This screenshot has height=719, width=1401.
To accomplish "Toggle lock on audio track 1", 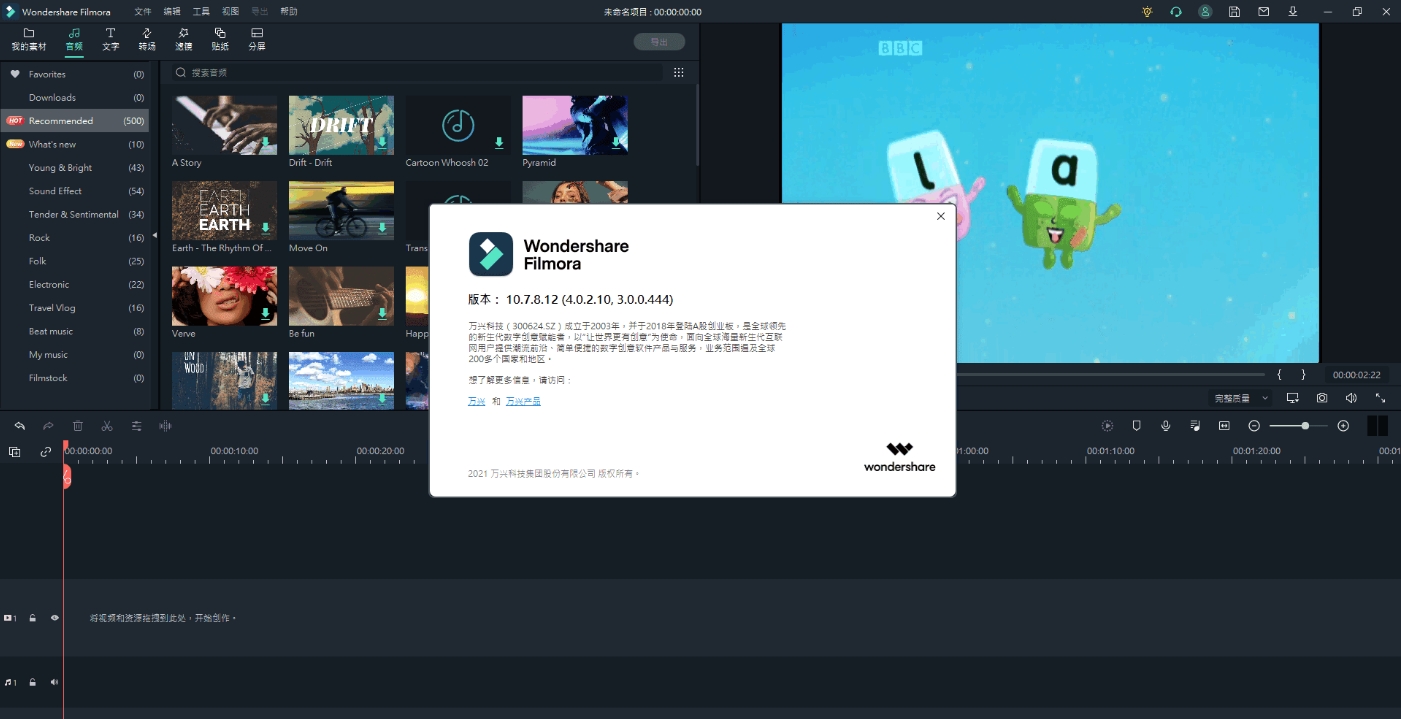I will 32,682.
